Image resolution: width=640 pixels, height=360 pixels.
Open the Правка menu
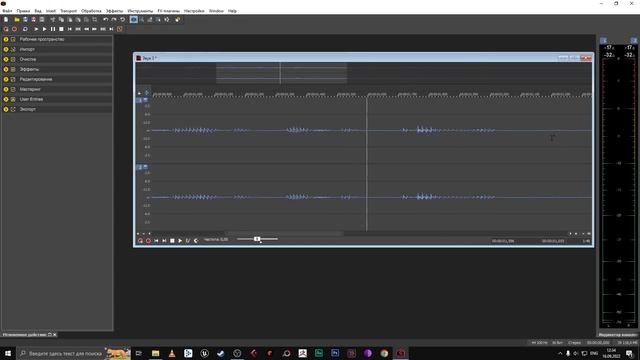click(23, 11)
